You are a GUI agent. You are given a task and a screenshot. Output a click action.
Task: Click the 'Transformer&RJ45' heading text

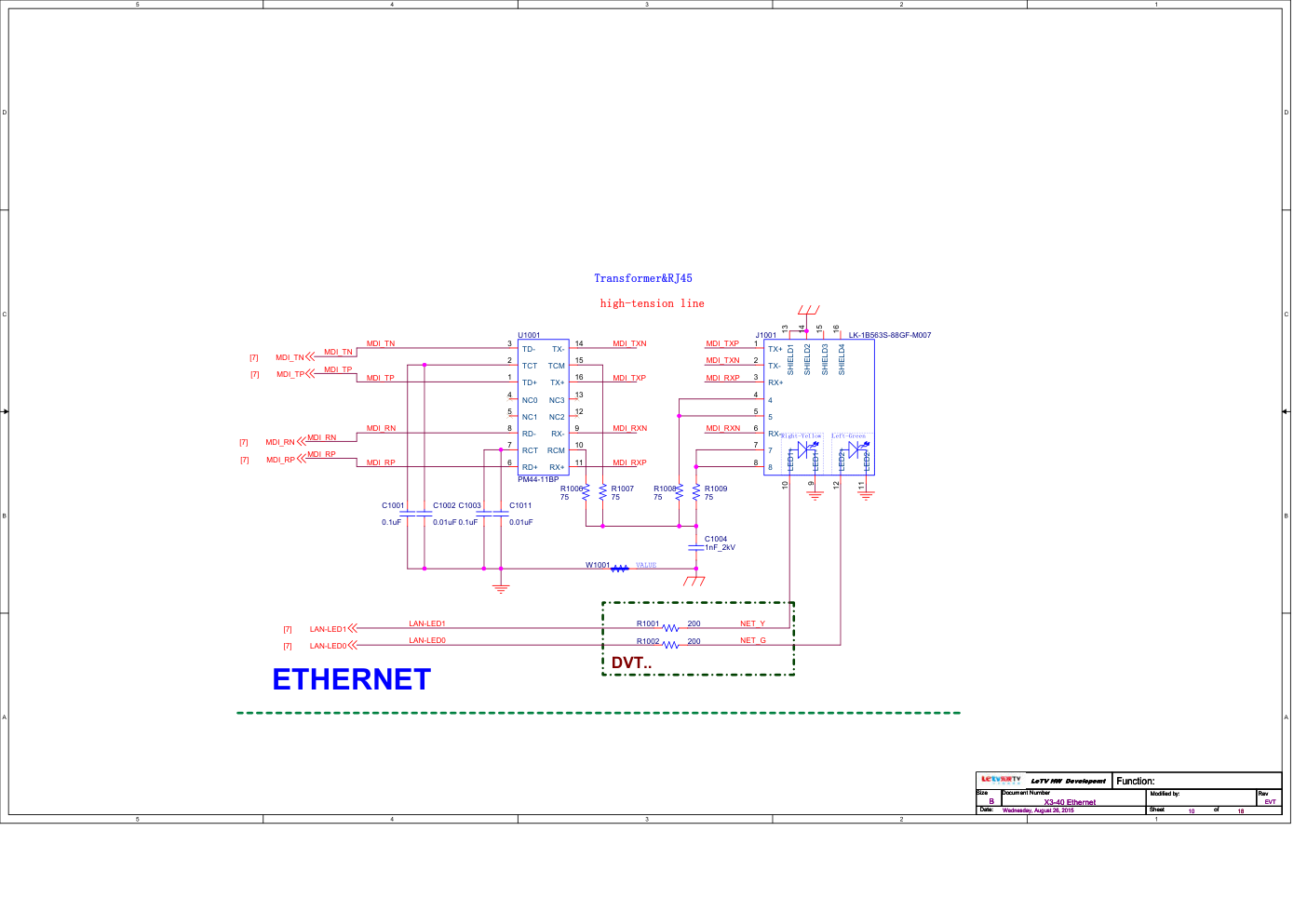tap(642, 278)
